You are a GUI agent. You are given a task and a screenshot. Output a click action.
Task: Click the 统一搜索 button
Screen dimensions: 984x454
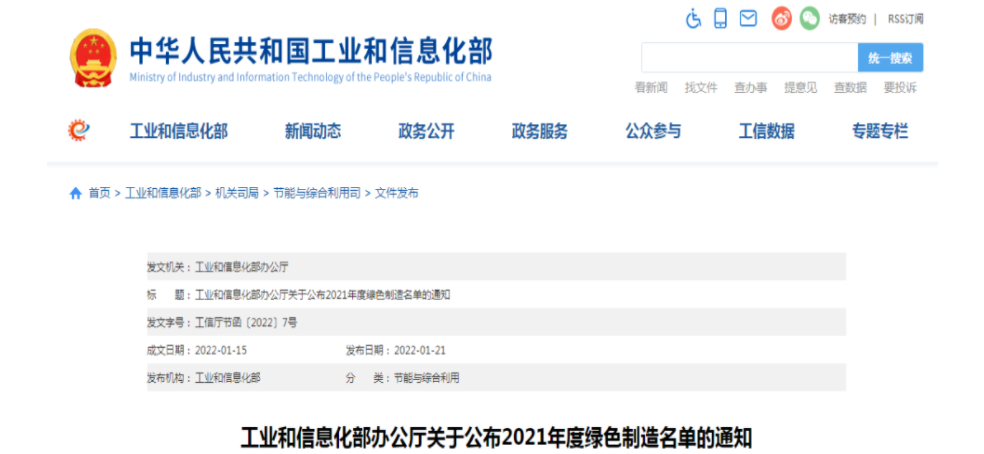(890, 58)
